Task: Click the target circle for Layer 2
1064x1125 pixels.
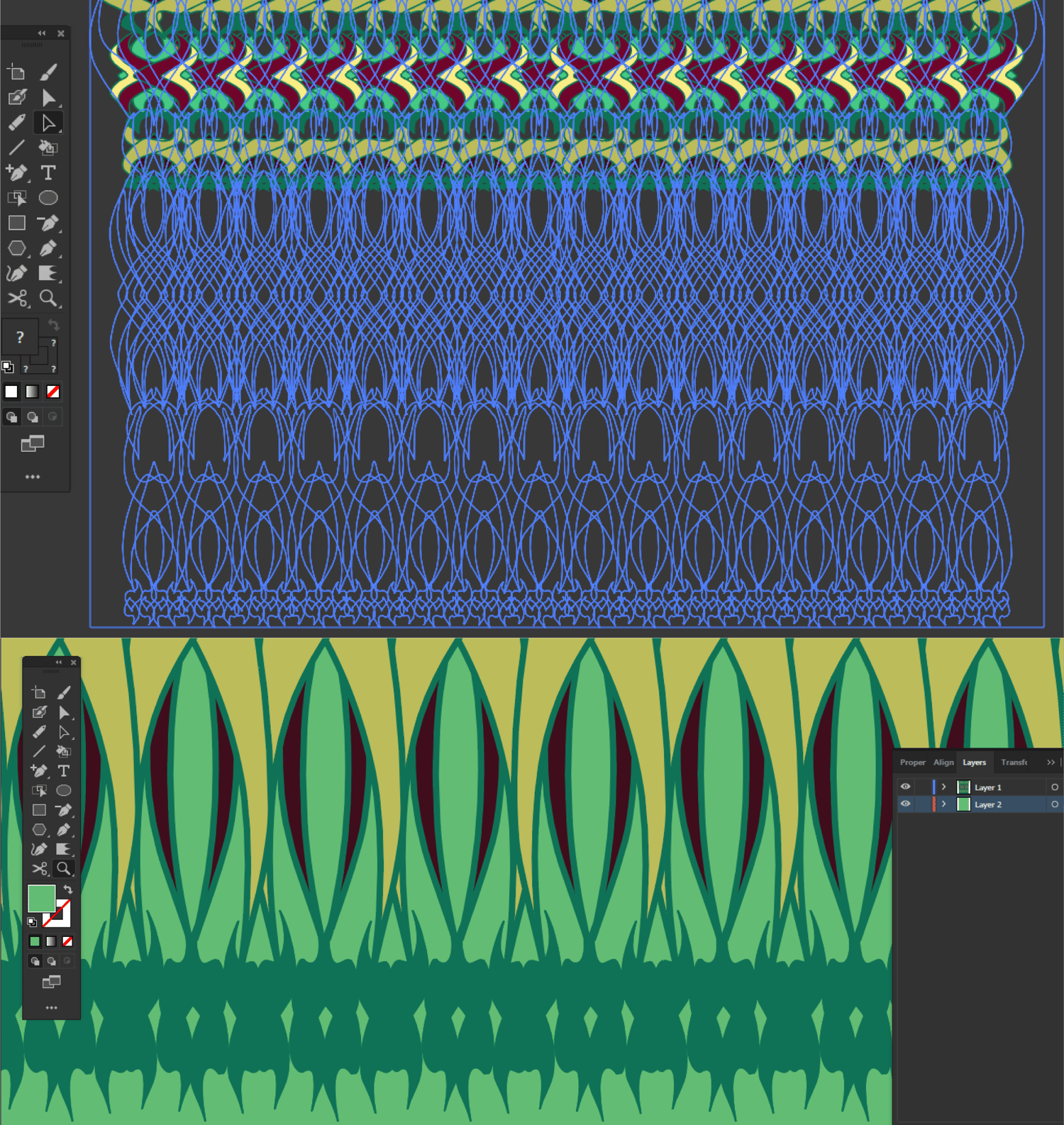Action: [1055, 804]
